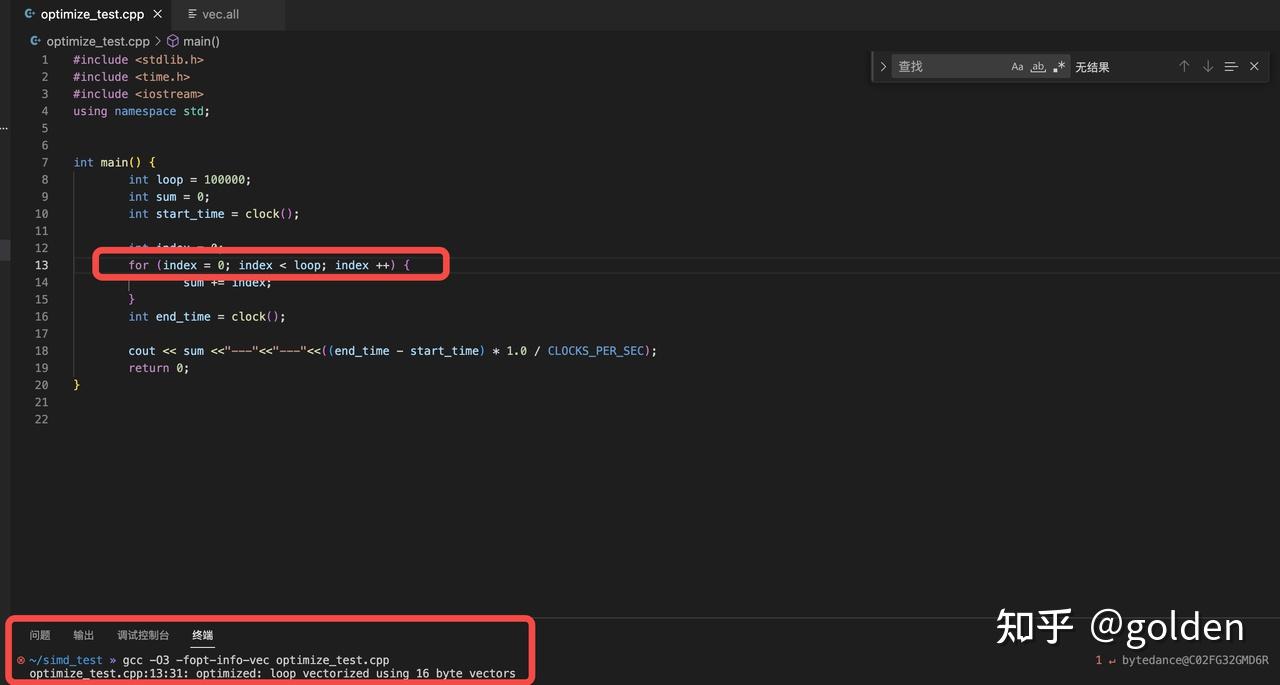Image resolution: width=1280 pixels, height=685 pixels.
Task: Click 'using namespace std;' line
Action: (x=142, y=111)
